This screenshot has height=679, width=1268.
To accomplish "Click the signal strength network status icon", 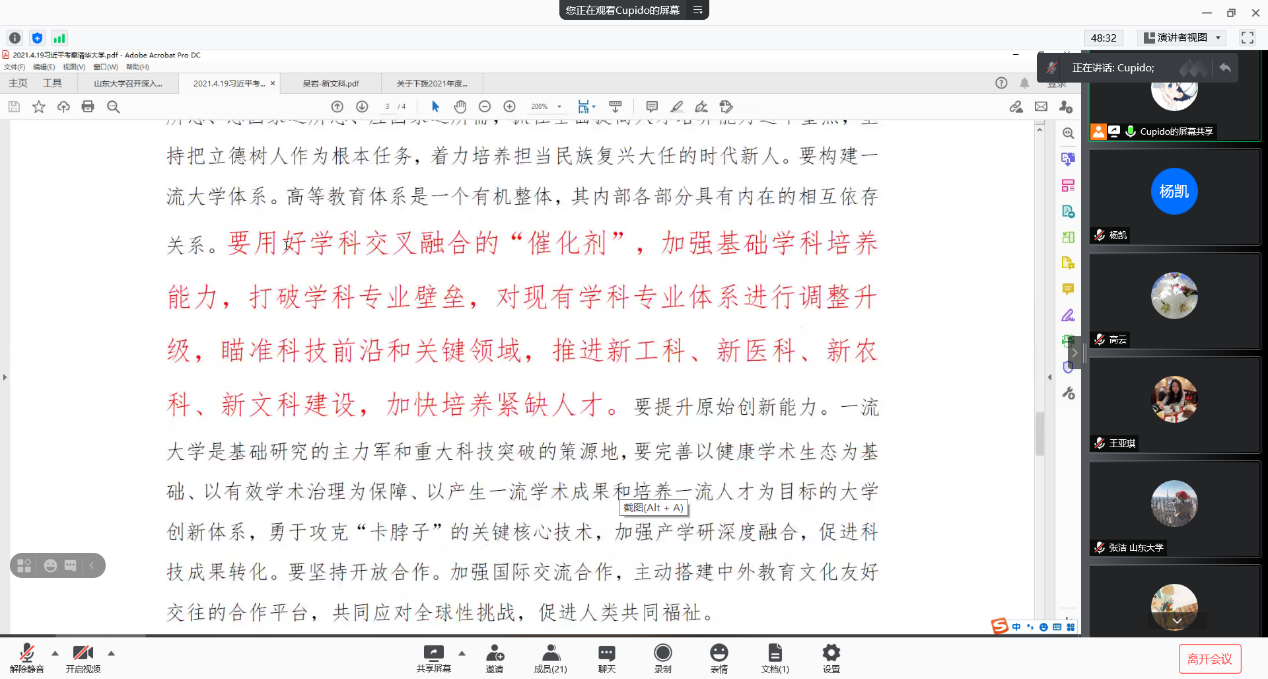I will coord(59,38).
